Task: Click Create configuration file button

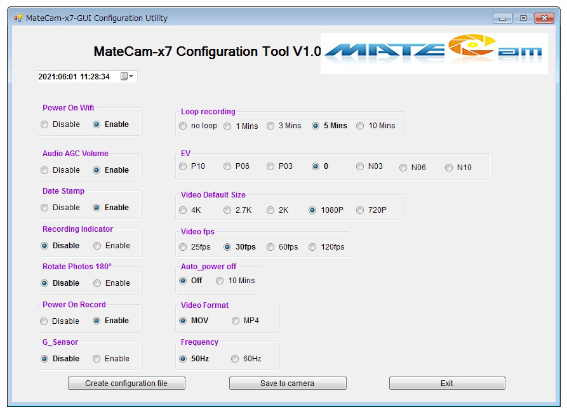Action: [127, 383]
